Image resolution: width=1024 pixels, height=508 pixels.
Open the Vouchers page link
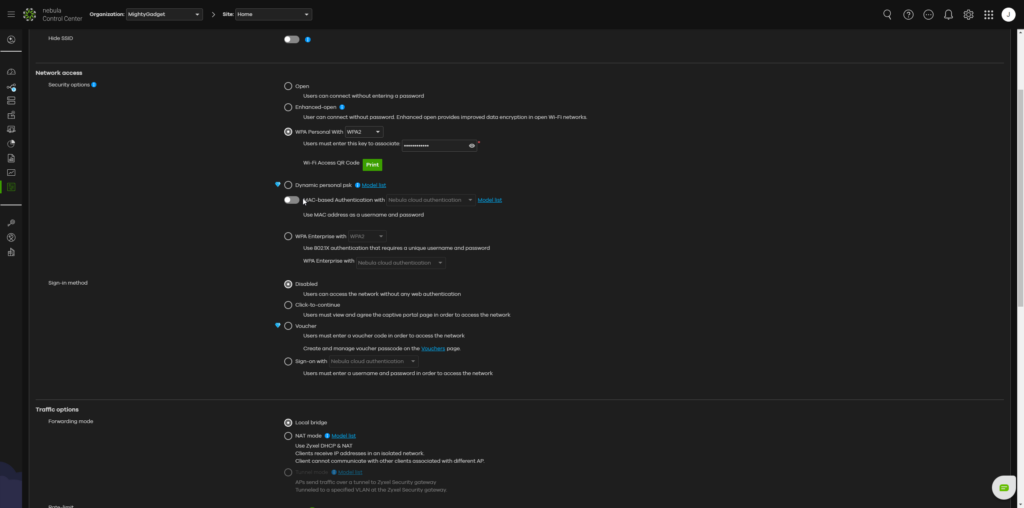pos(433,349)
